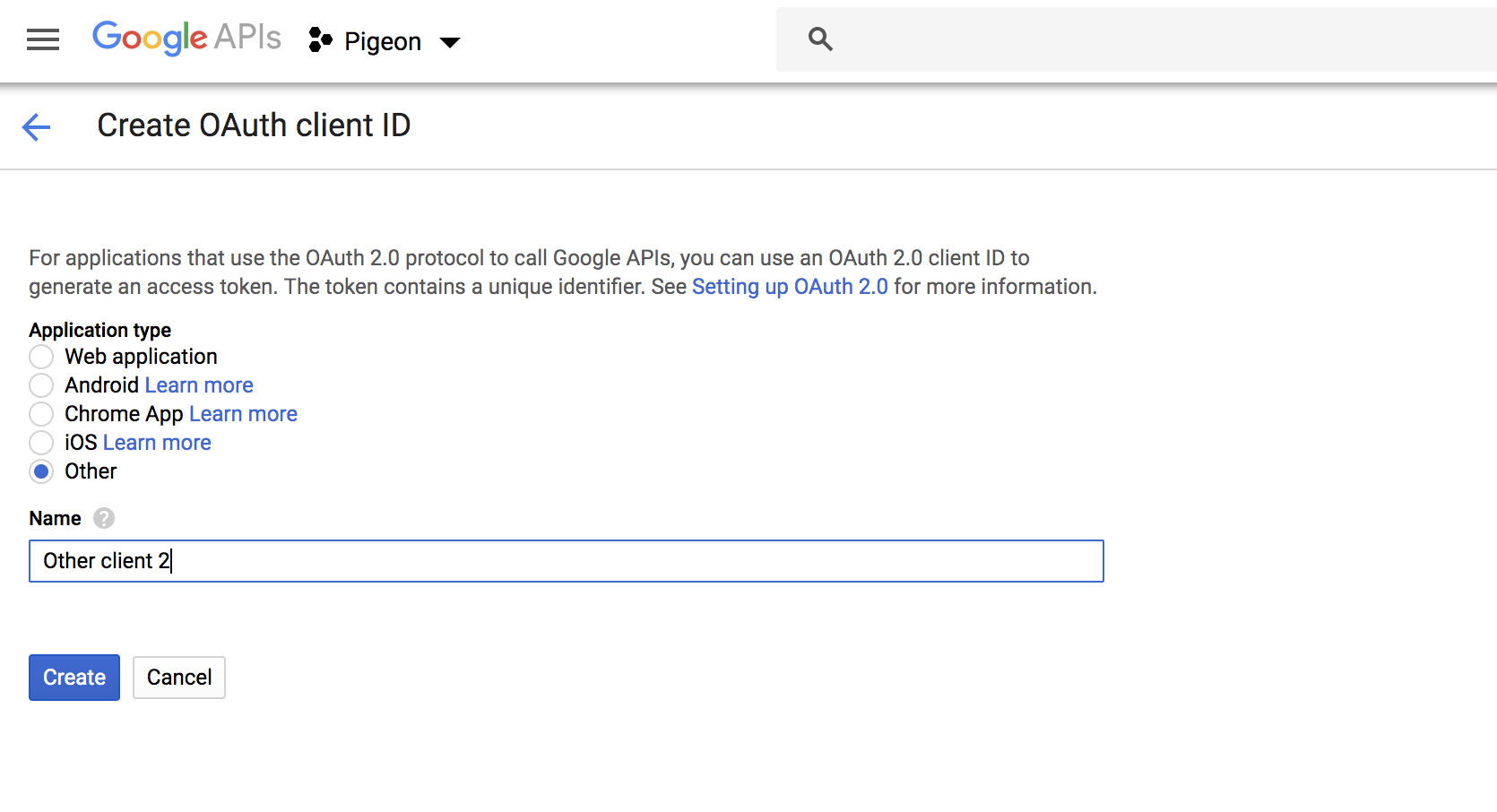
Task: Click Learn more beside iOS
Action: 156,442
